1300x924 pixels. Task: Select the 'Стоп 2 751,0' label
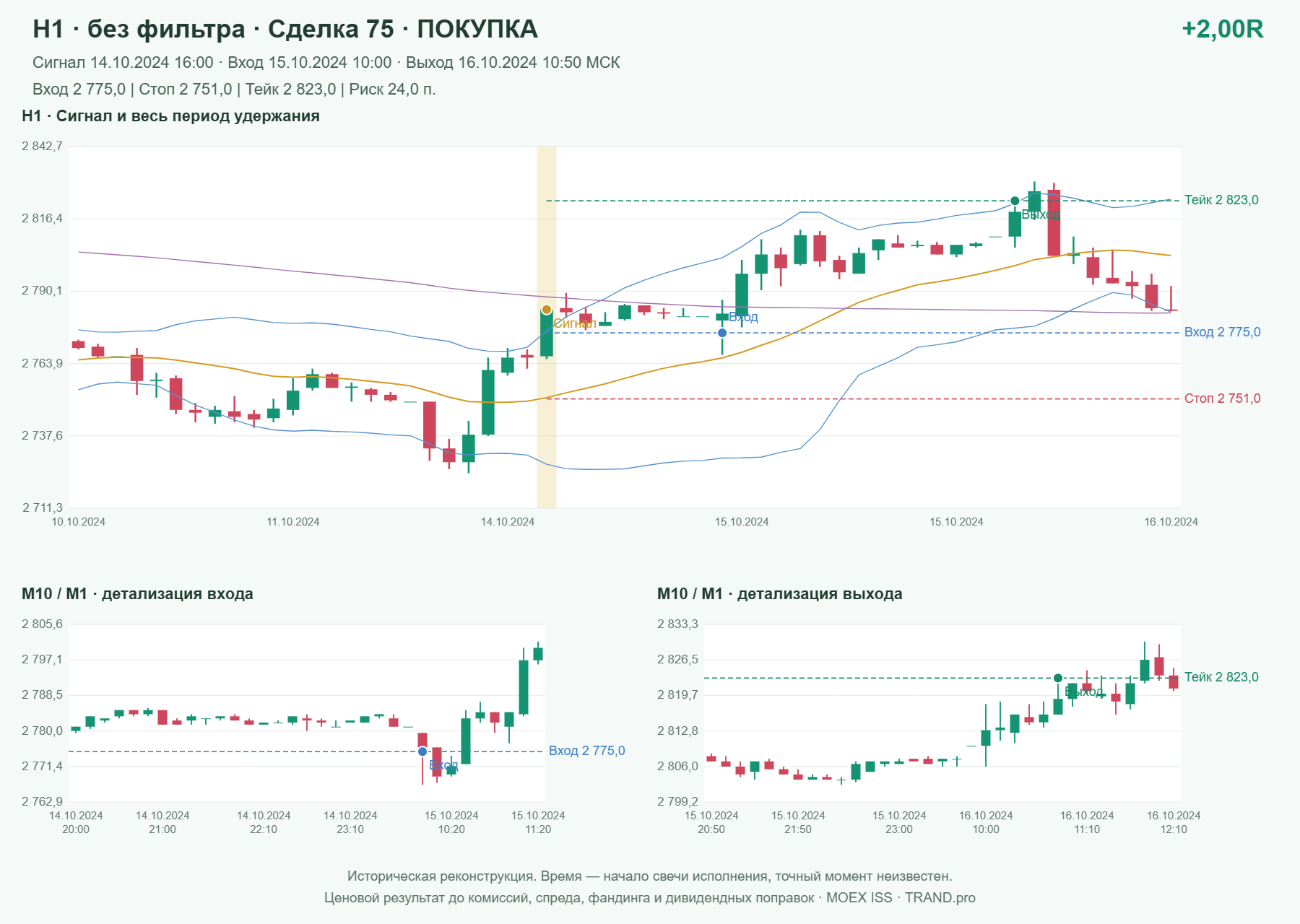click(x=1222, y=398)
